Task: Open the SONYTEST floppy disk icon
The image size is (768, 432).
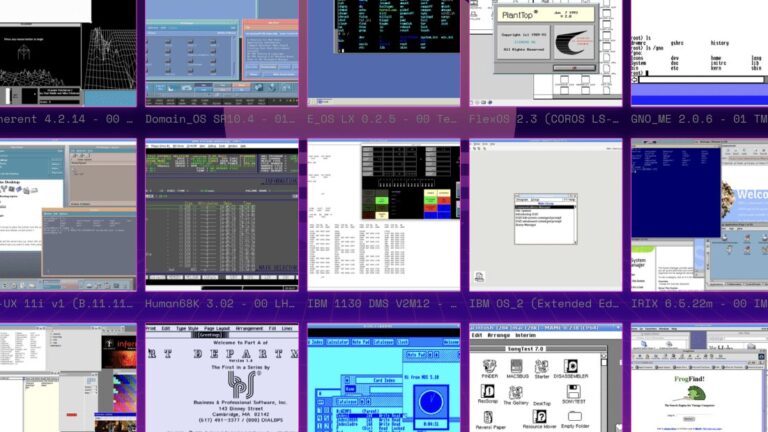Action: [x=574, y=394]
